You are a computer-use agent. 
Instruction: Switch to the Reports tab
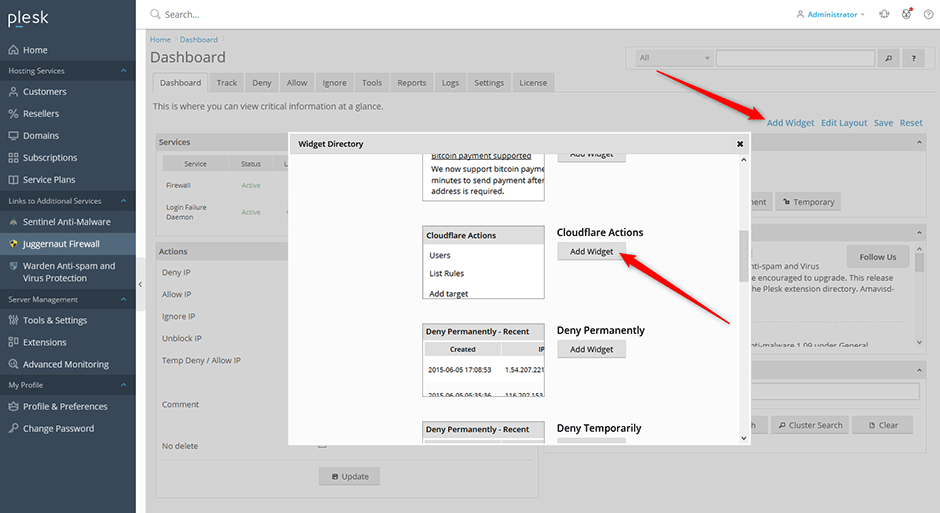412,83
